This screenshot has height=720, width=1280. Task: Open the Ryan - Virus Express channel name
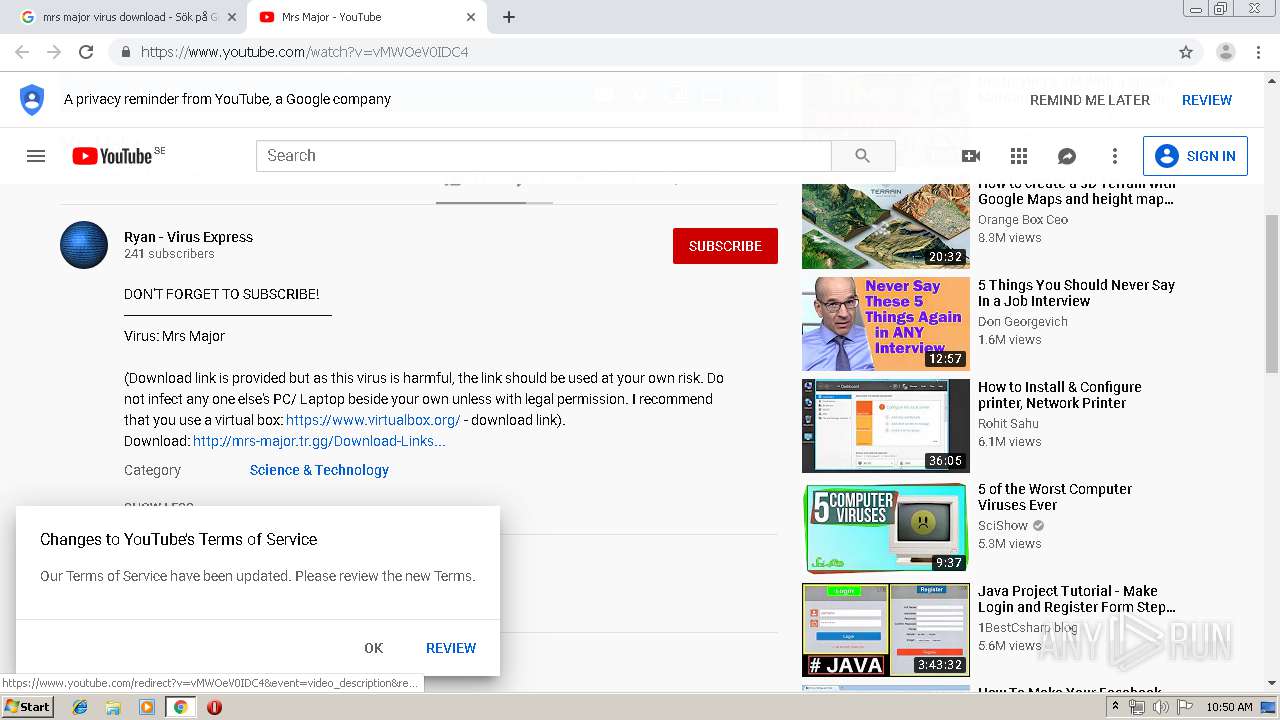188,237
